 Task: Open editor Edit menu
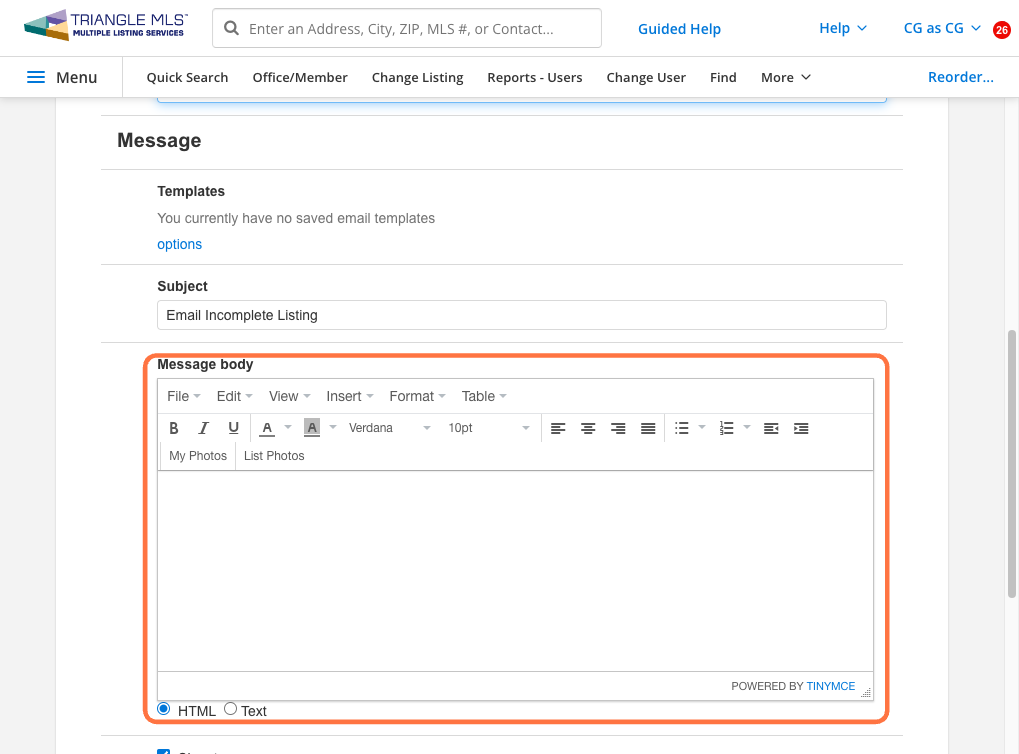pos(234,396)
